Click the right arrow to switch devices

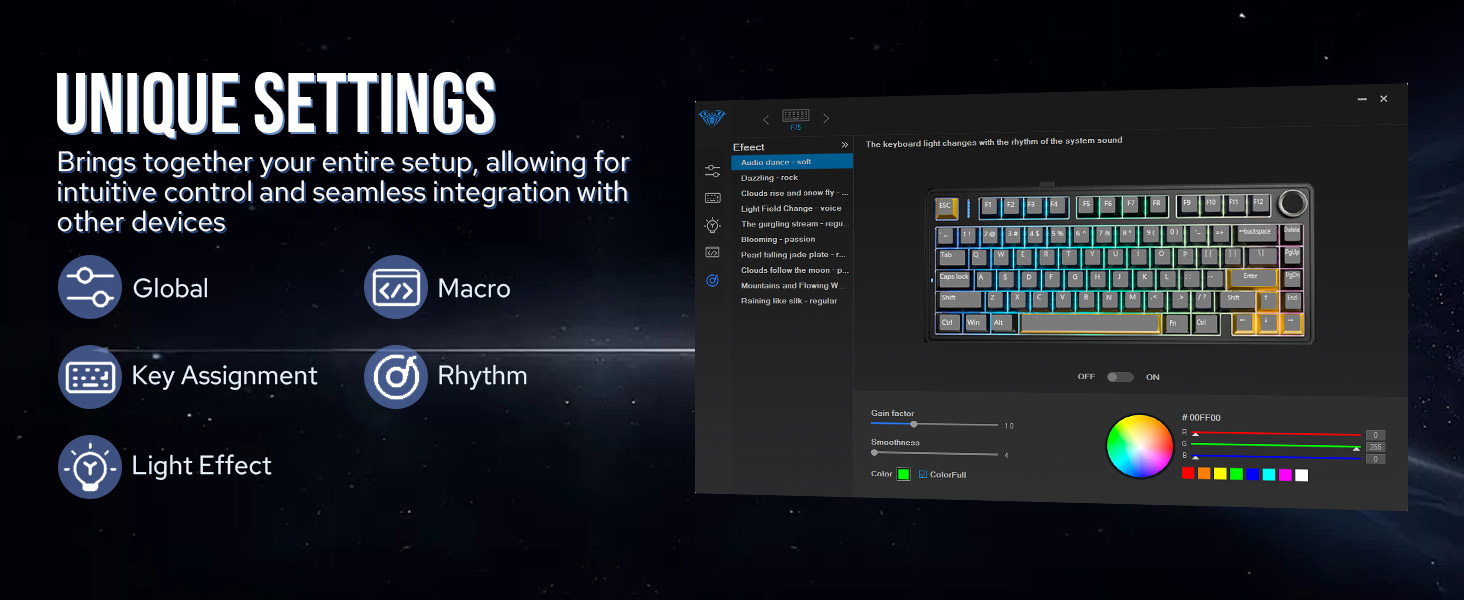pos(825,118)
